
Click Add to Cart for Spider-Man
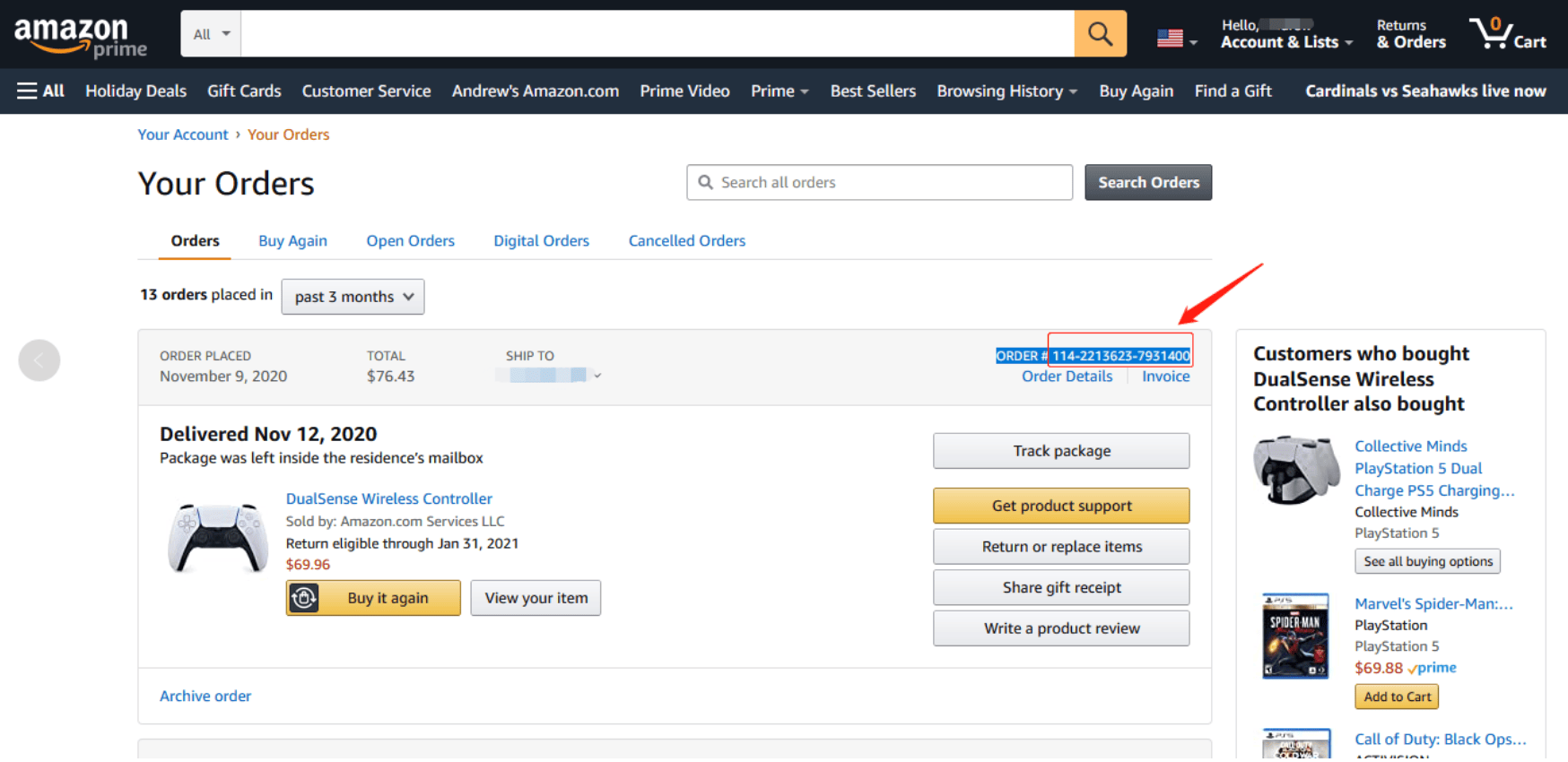pyautogui.click(x=1397, y=697)
